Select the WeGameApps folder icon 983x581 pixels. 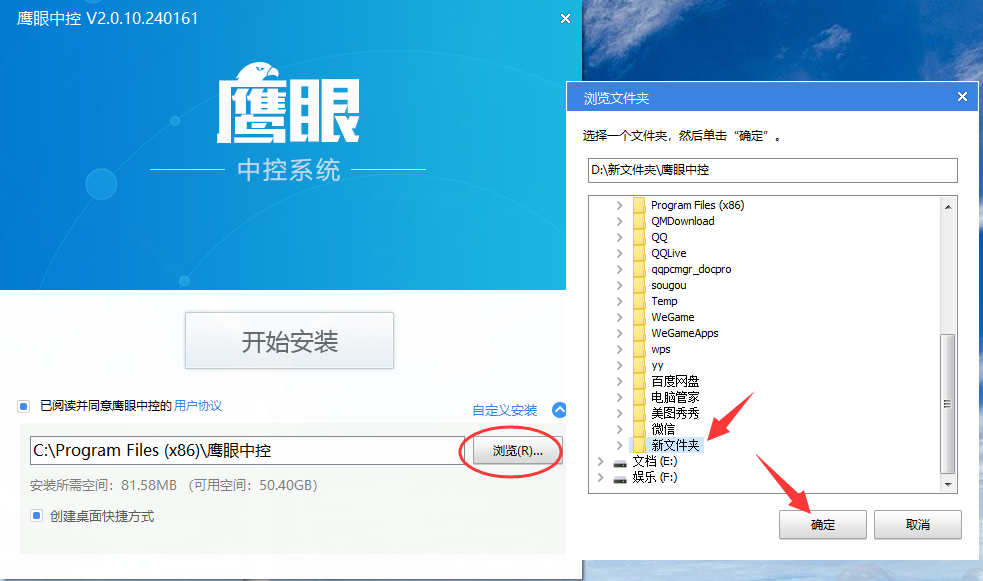point(639,333)
